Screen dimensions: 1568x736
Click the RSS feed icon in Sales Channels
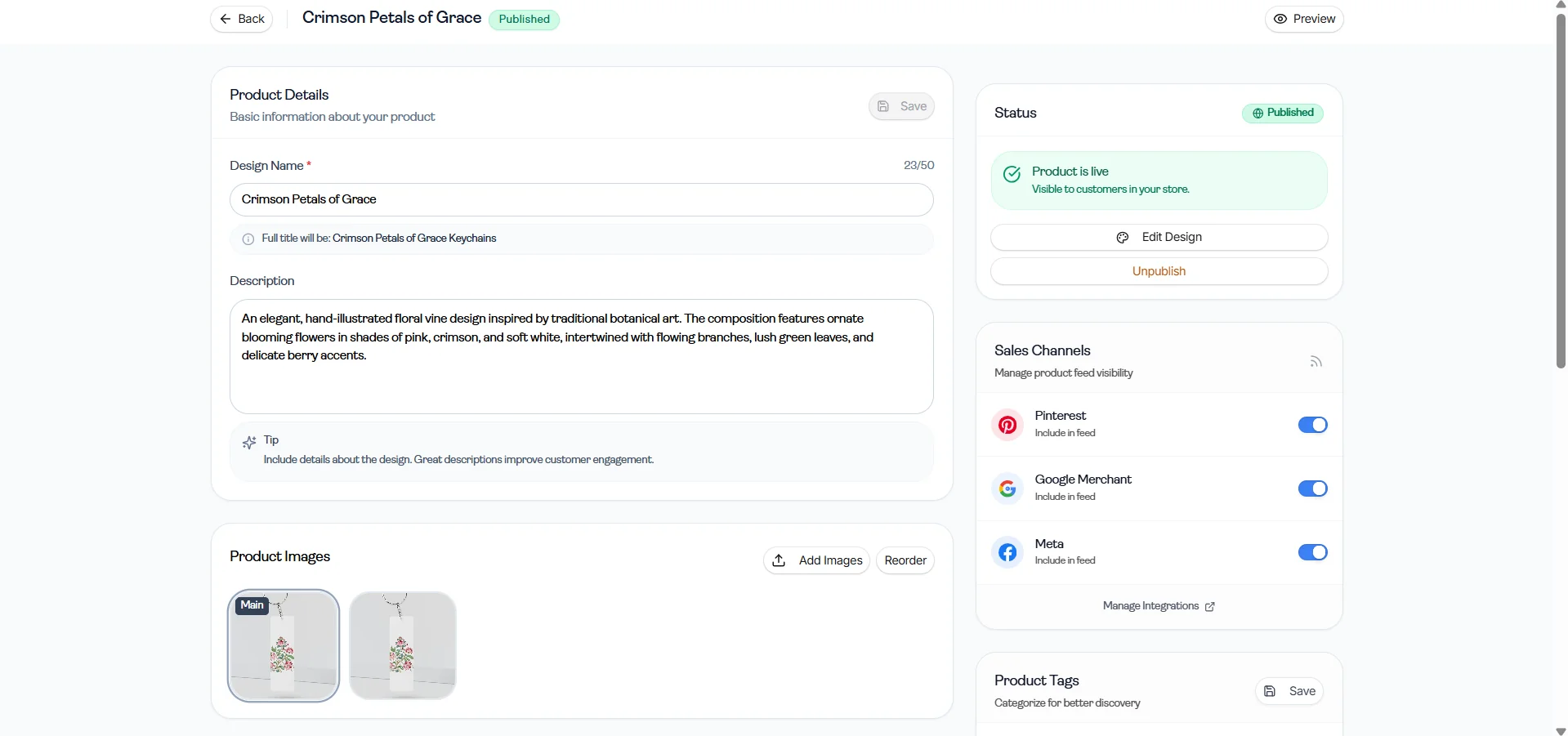1316,361
